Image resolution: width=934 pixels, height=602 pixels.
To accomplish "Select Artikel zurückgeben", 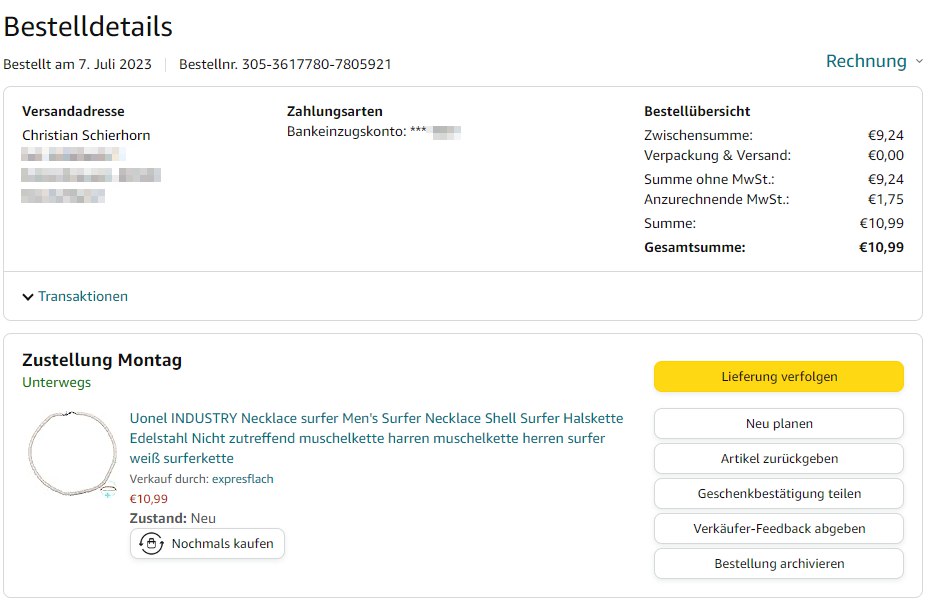I will pos(778,459).
